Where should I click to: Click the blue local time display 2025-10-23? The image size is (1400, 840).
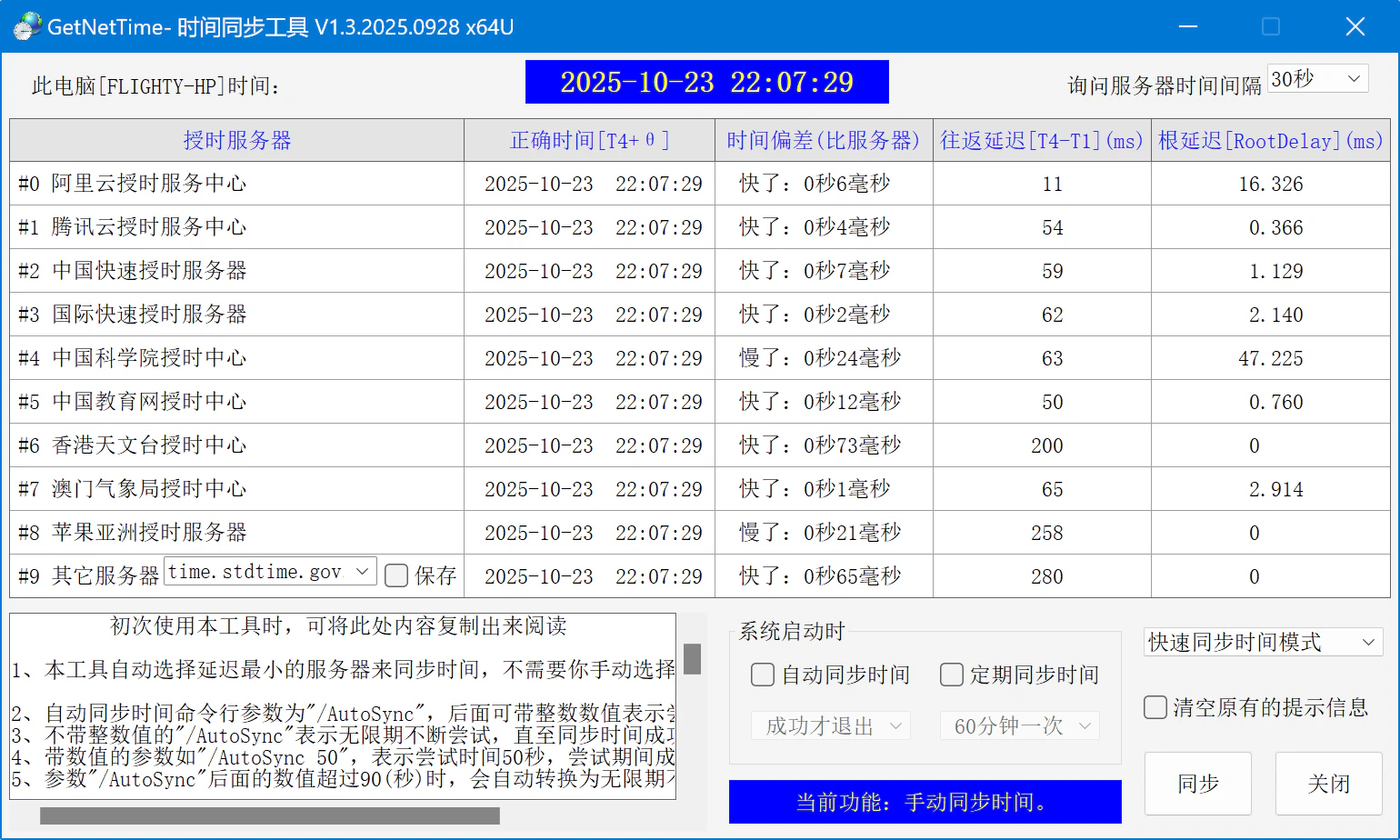(x=706, y=82)
